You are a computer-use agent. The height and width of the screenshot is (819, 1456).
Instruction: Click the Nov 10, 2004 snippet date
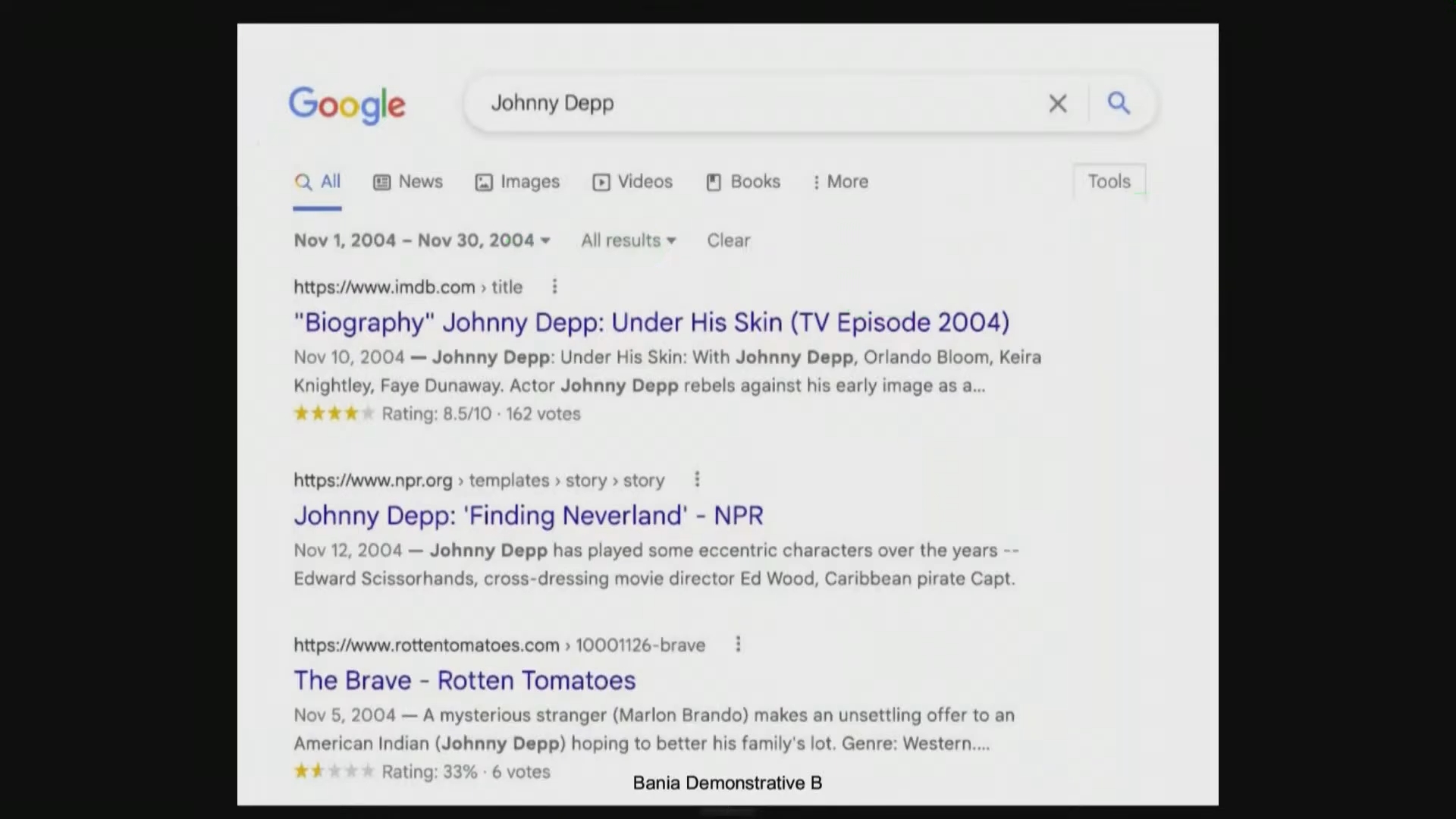point(350,357)
